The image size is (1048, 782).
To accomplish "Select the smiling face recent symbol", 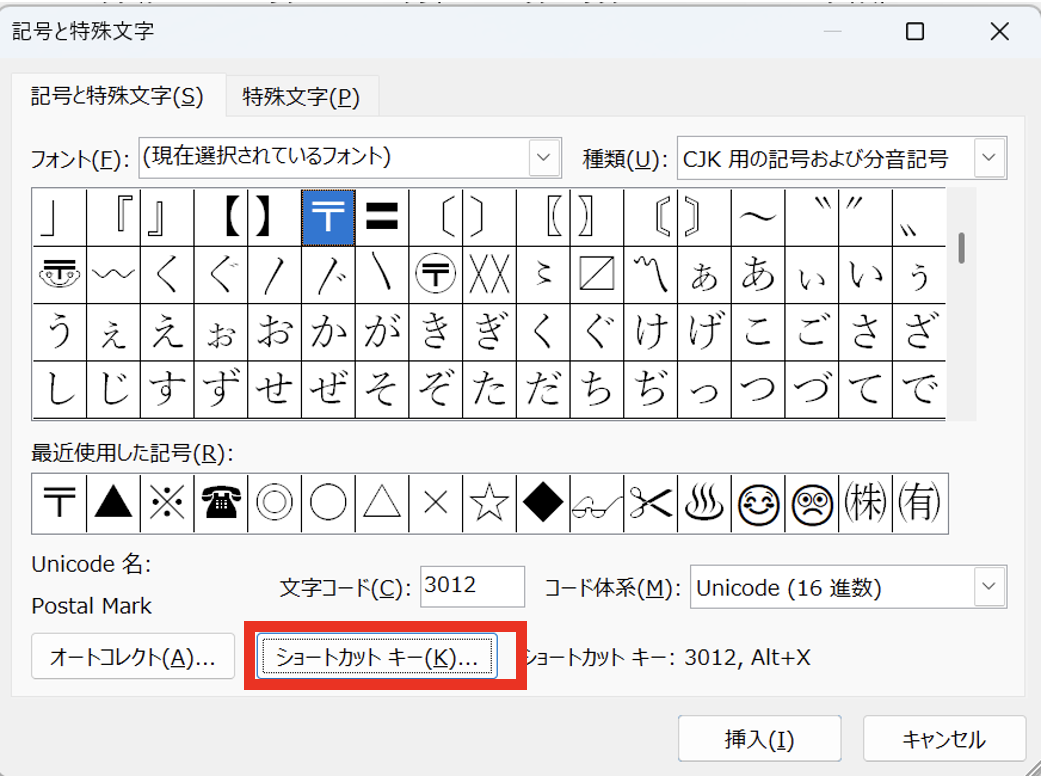I will [x=758, y=503].
